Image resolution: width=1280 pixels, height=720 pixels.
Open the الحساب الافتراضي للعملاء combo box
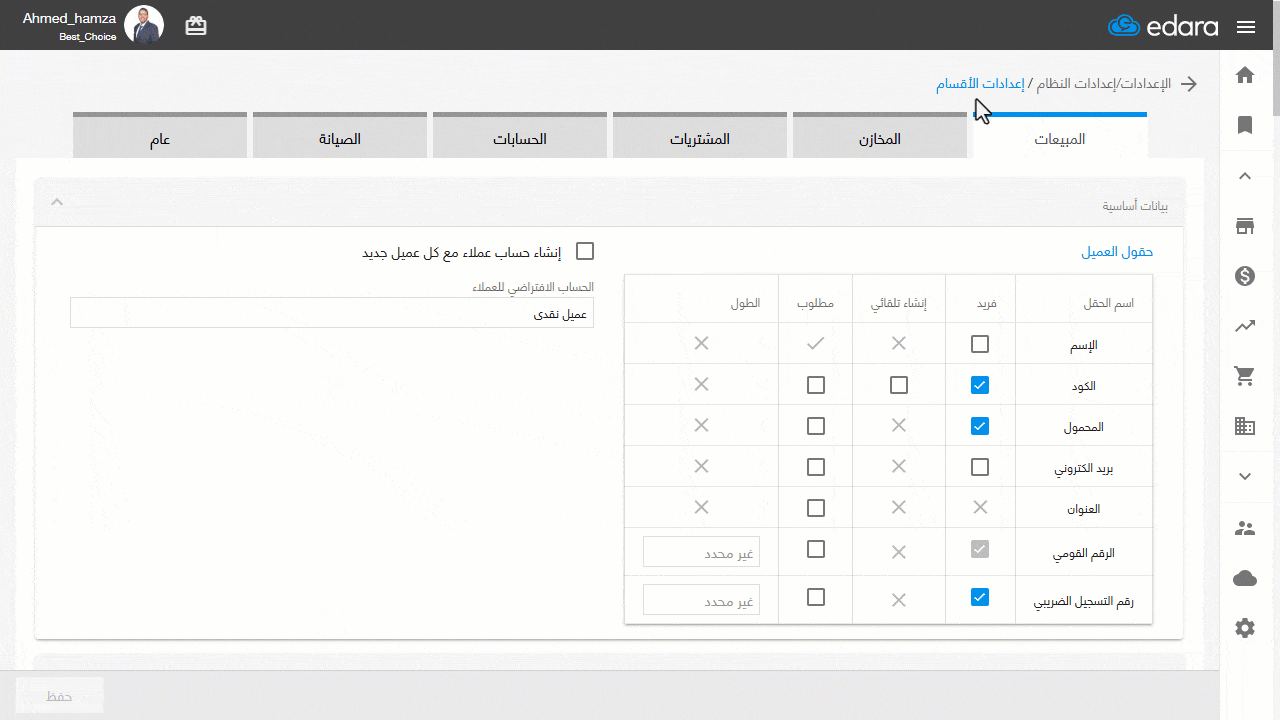[x=331, y=313]
